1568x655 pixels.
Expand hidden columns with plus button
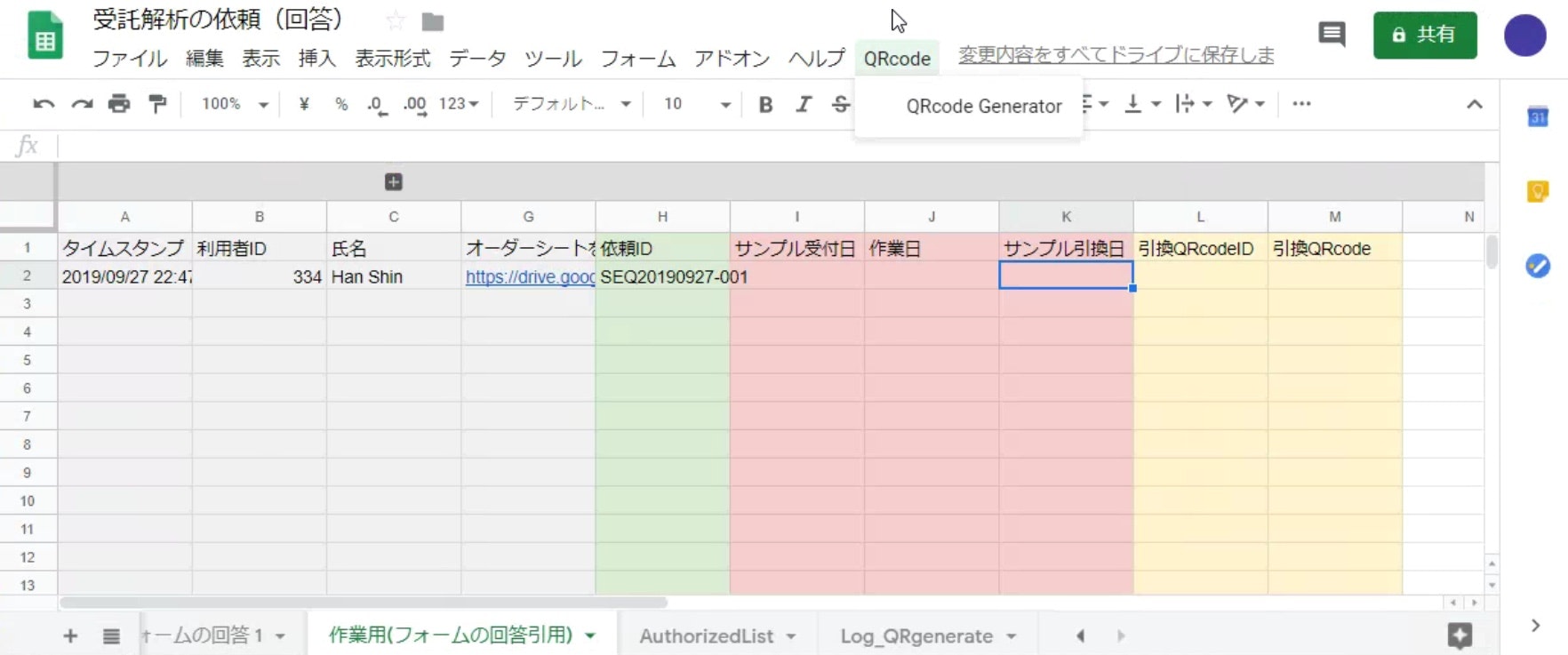[x=394, y=182]
